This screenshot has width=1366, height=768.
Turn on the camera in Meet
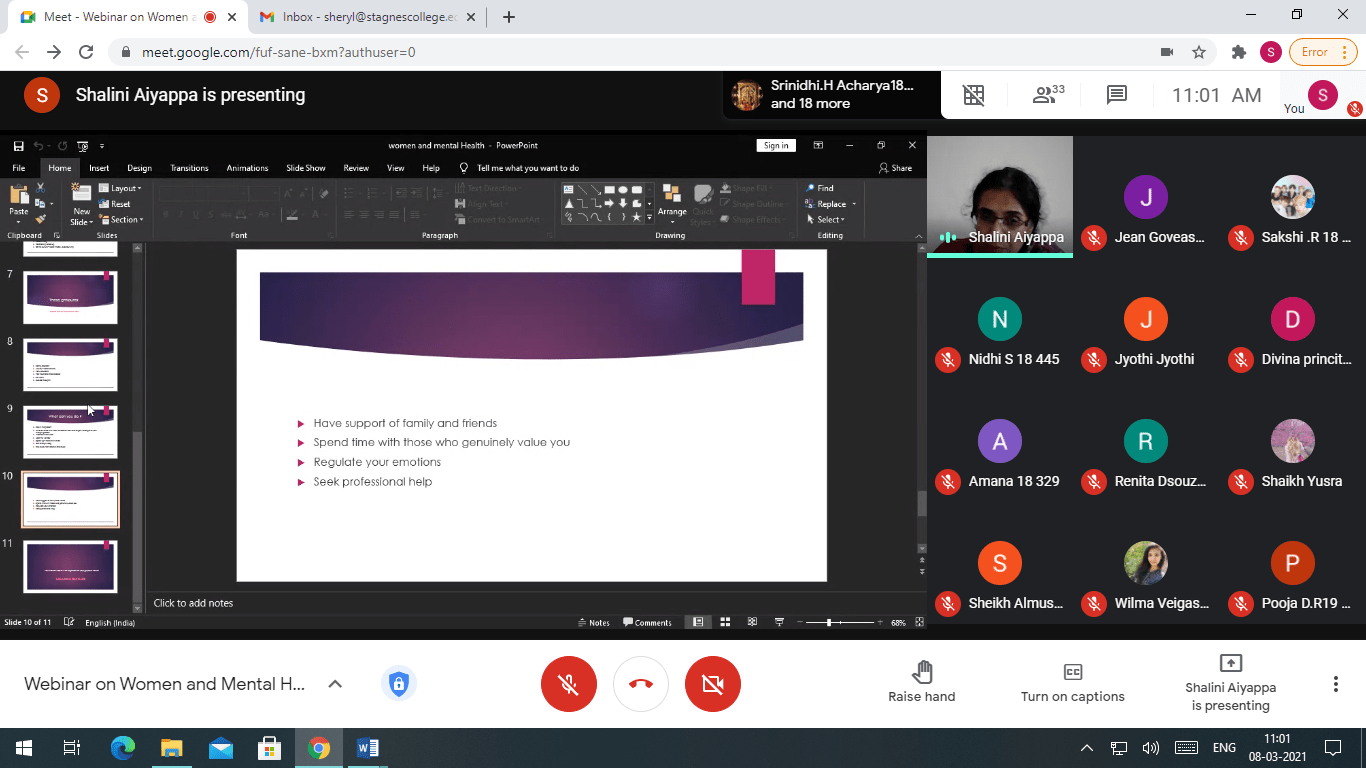[713, 684]
